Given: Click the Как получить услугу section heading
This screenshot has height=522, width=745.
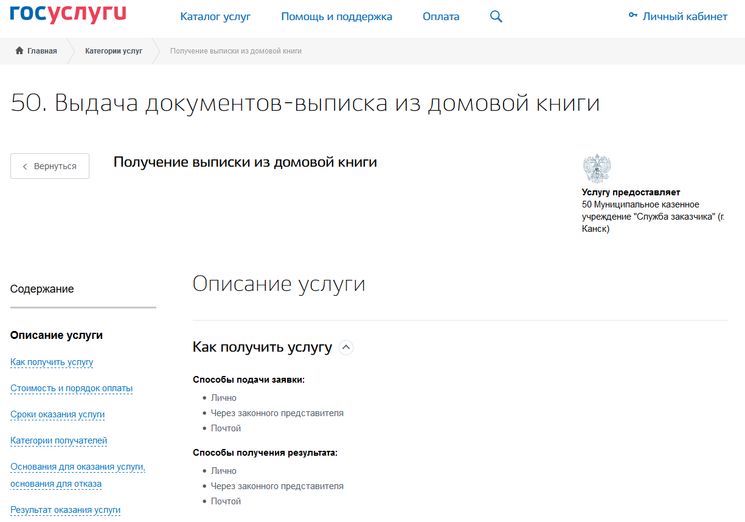Looking at the screenshot, I should point(262,347).
